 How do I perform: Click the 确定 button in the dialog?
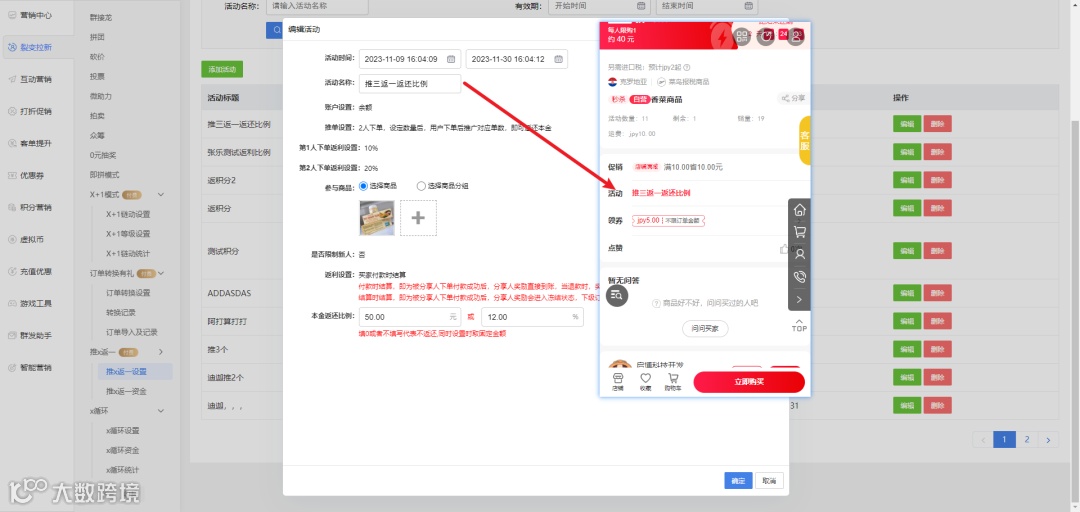(x=738, y=480)
